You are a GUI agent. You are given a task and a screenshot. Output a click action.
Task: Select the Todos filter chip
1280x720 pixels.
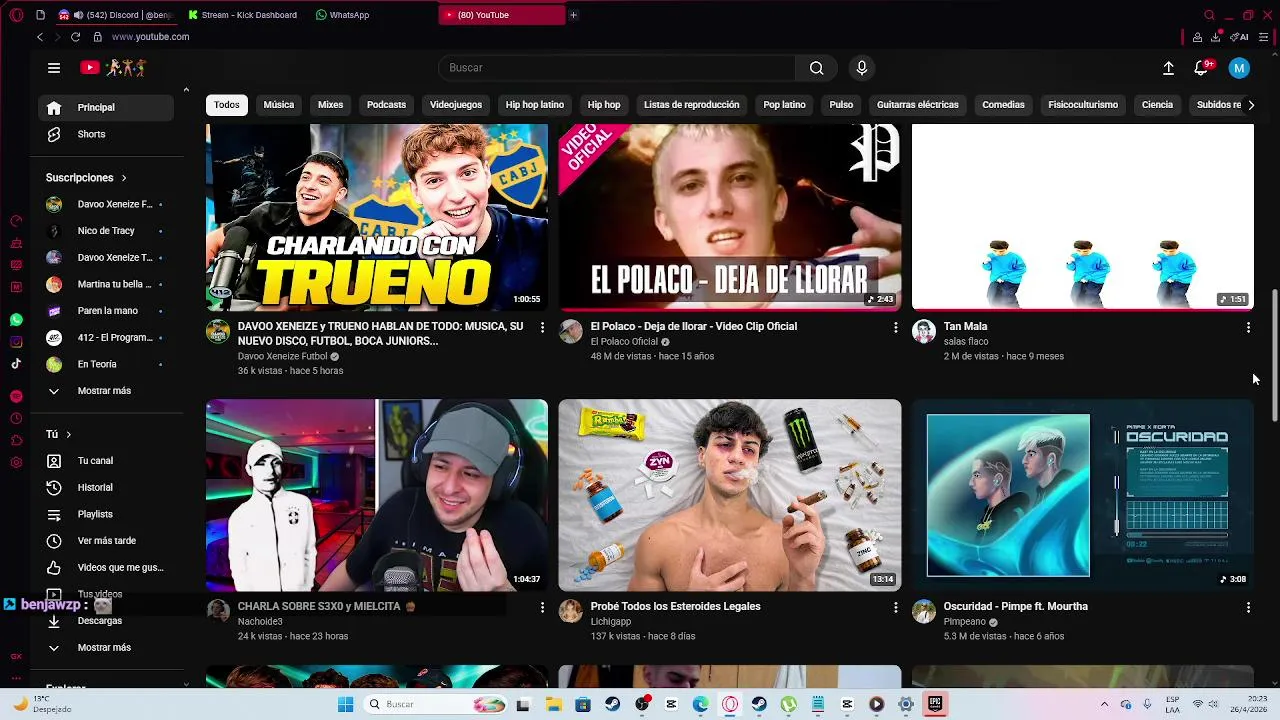click(227, 105)
